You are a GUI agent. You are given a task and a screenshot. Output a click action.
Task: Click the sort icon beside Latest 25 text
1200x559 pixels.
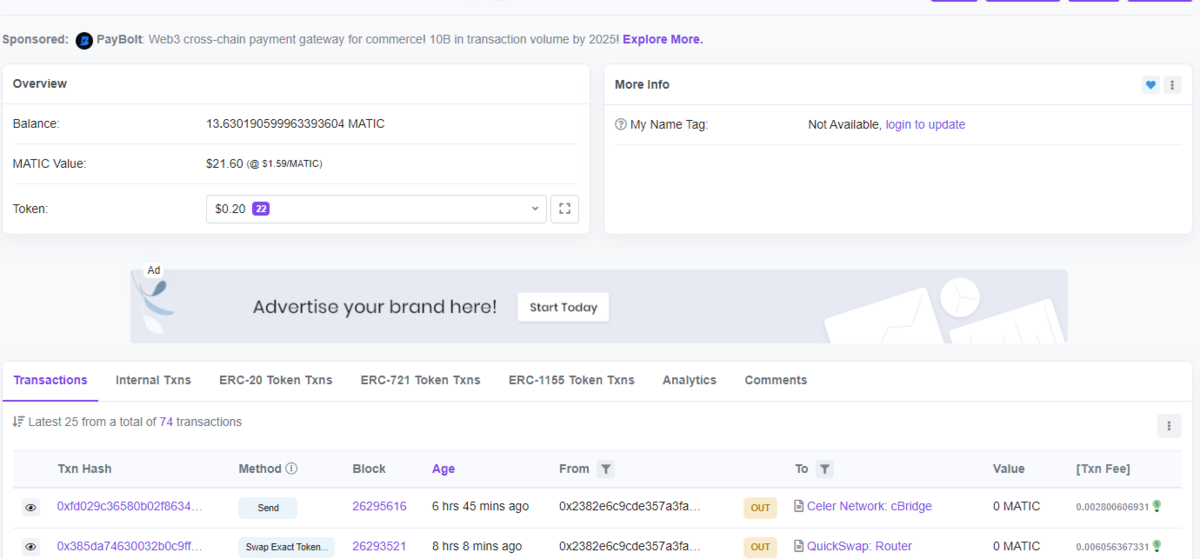coord(18,422)
